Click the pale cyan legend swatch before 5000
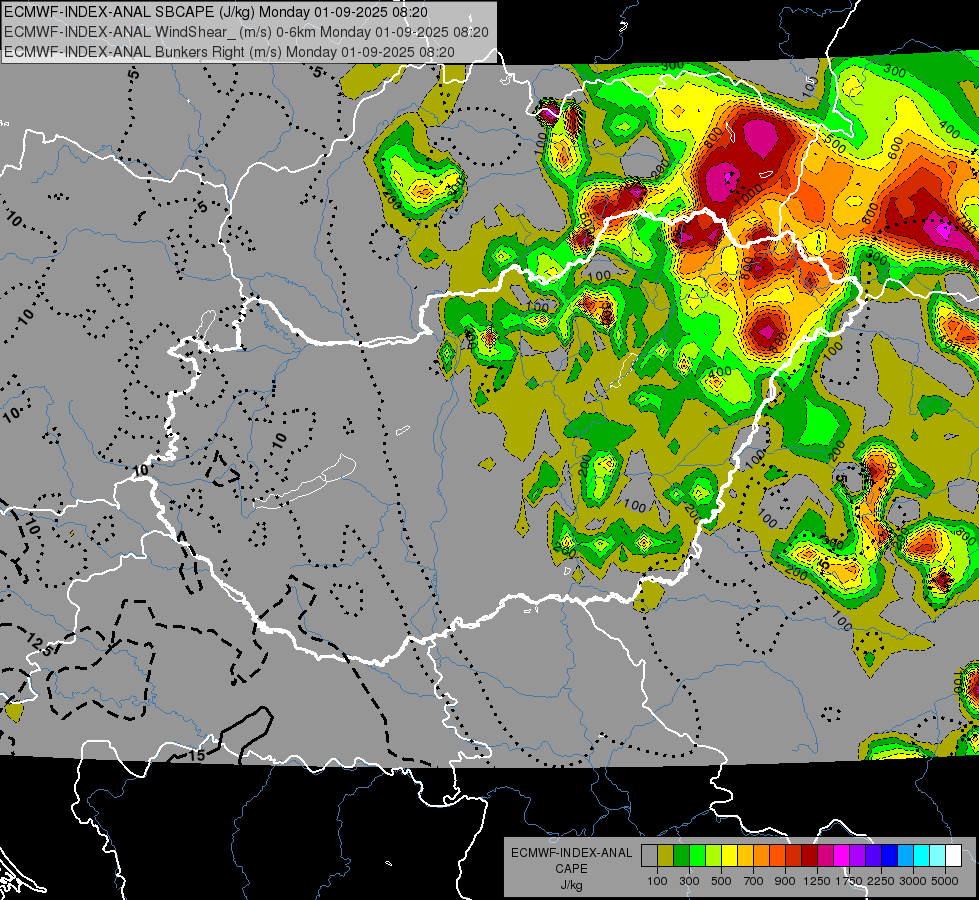 (937, 856)
